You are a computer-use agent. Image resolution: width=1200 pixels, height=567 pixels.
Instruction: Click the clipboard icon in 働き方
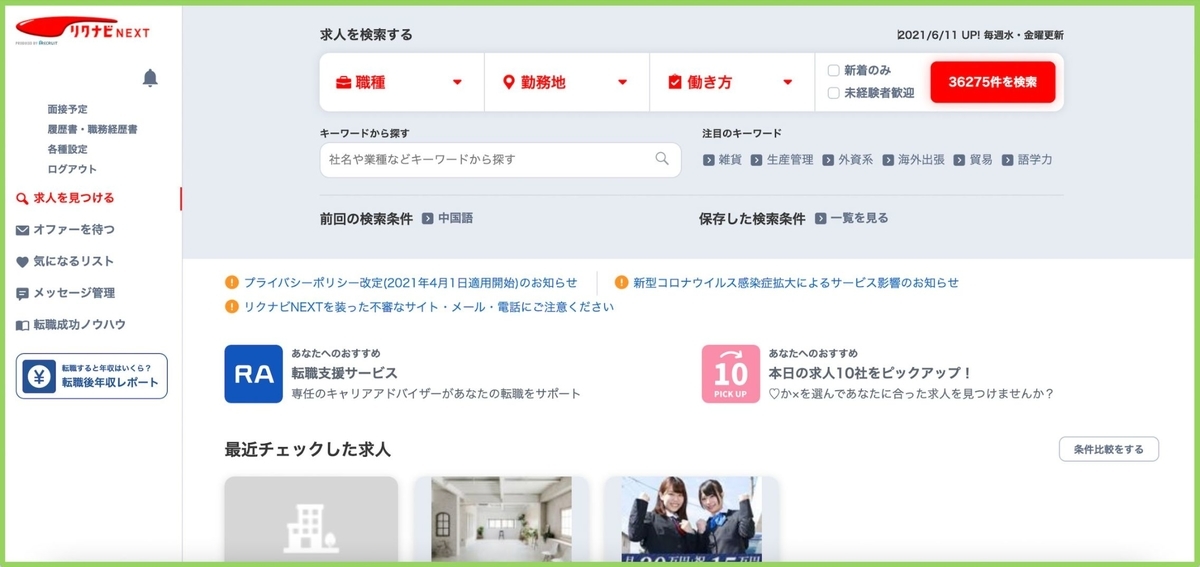[x=674, y=82]
